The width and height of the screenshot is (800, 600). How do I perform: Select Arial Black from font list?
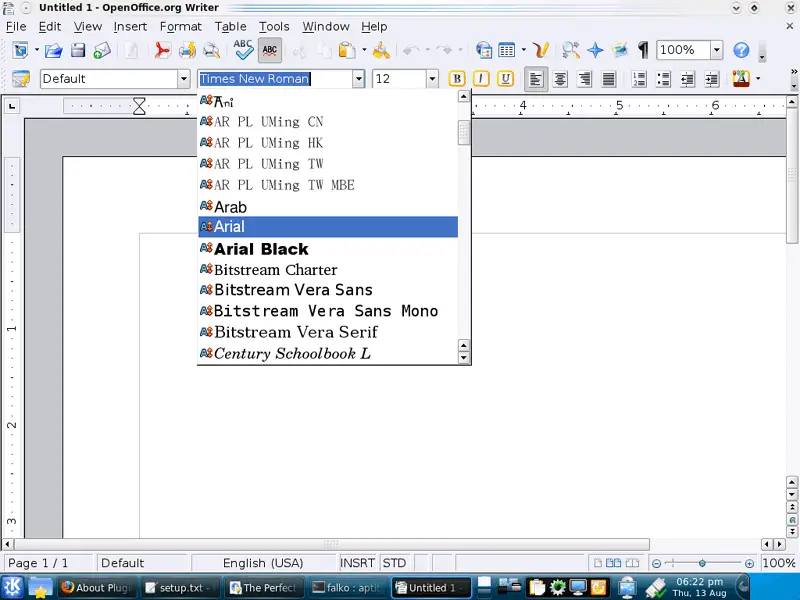pos(328,248)
